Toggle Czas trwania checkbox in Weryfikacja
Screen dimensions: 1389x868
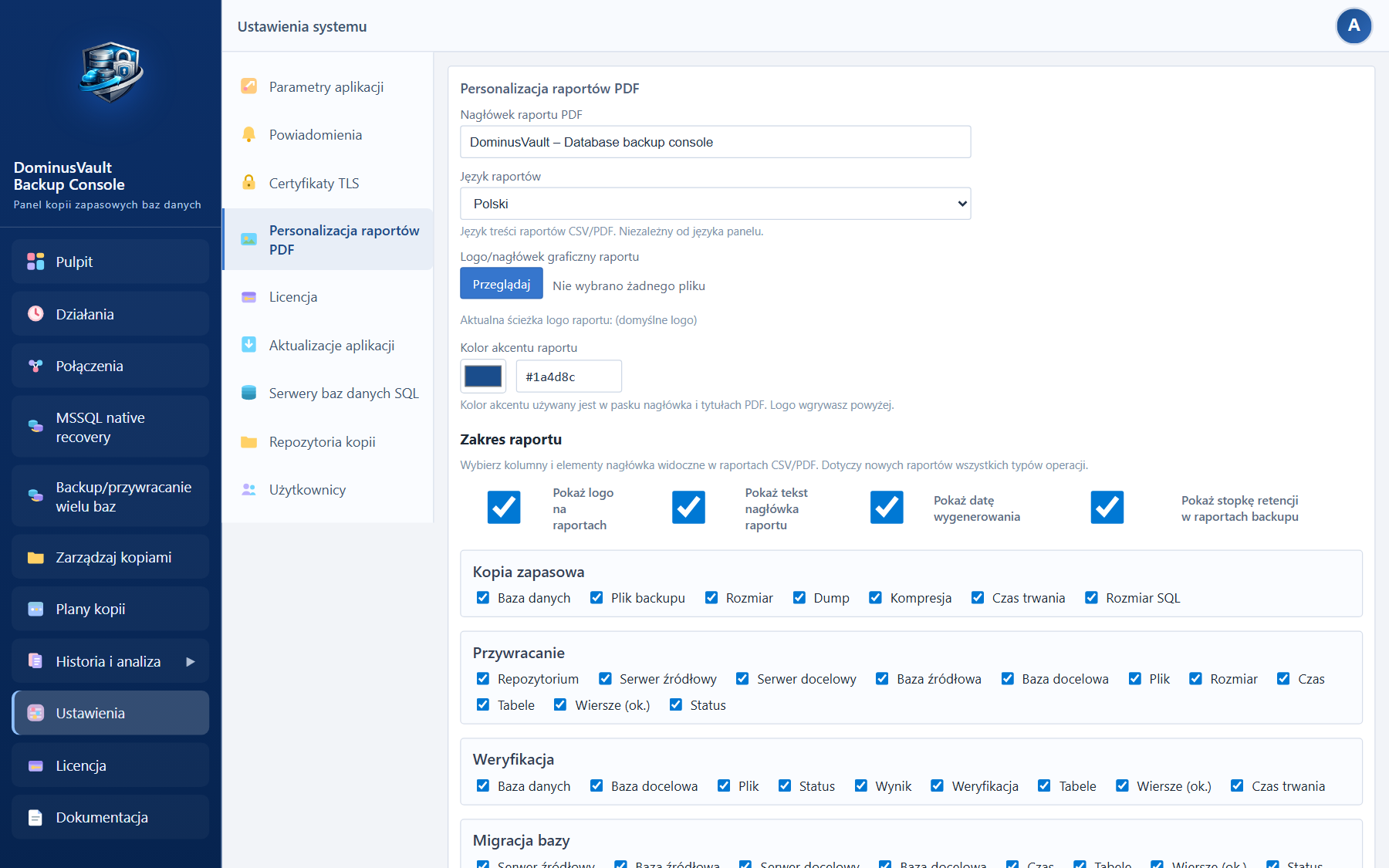pyautogui.click(x=1236, y=786)
